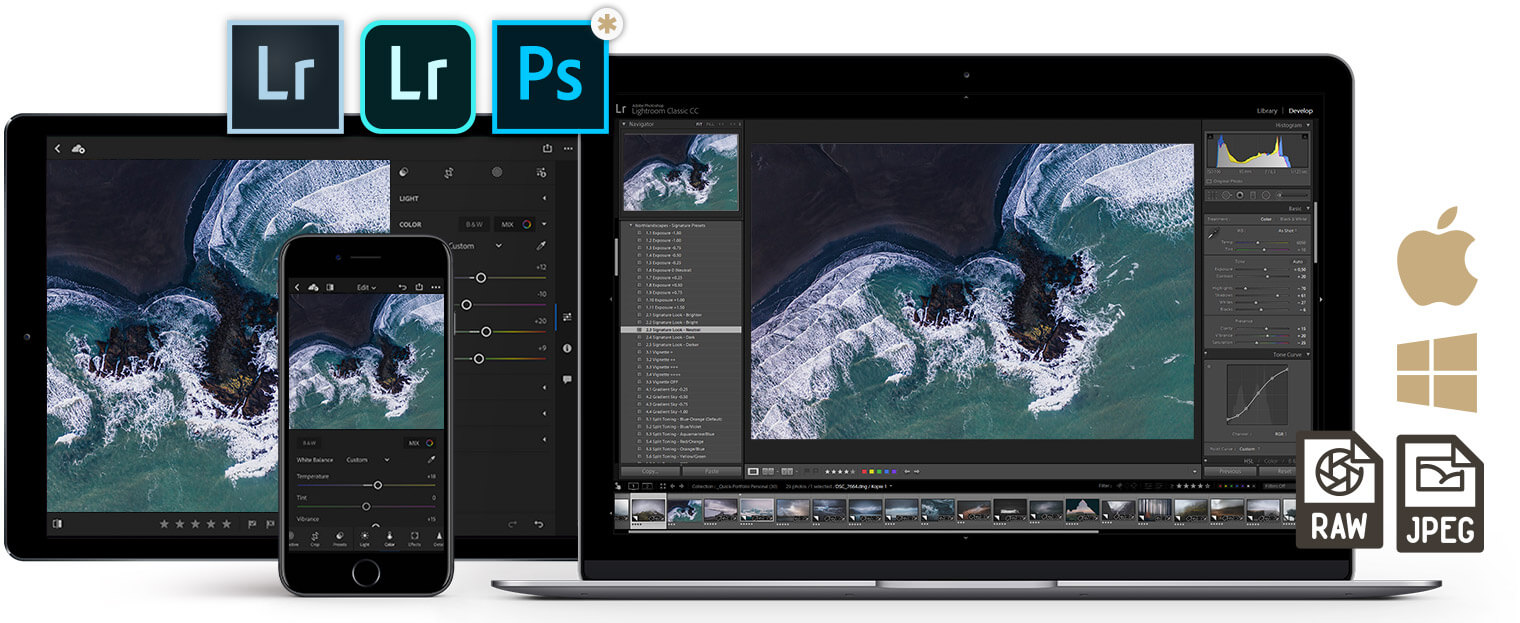Click the Photoshop Ps app icon
The height and width of the screenshot is (623, 1520).
549,76
